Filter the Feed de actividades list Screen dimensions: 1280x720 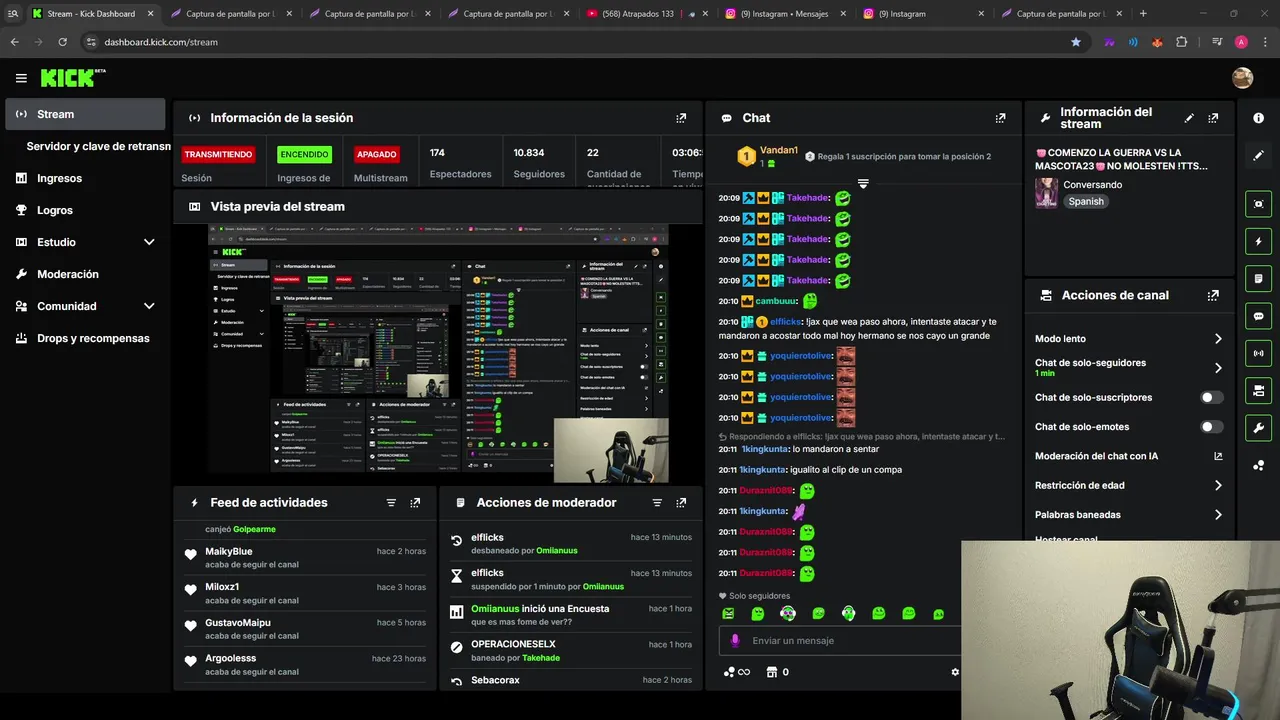pyautogui.click(x=391, y=503)
